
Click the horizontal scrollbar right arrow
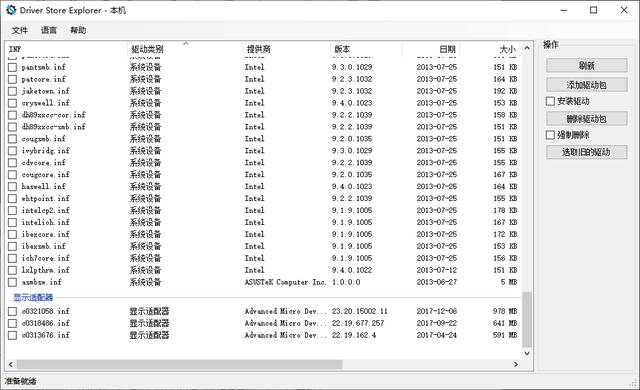[x=516, y=364]
